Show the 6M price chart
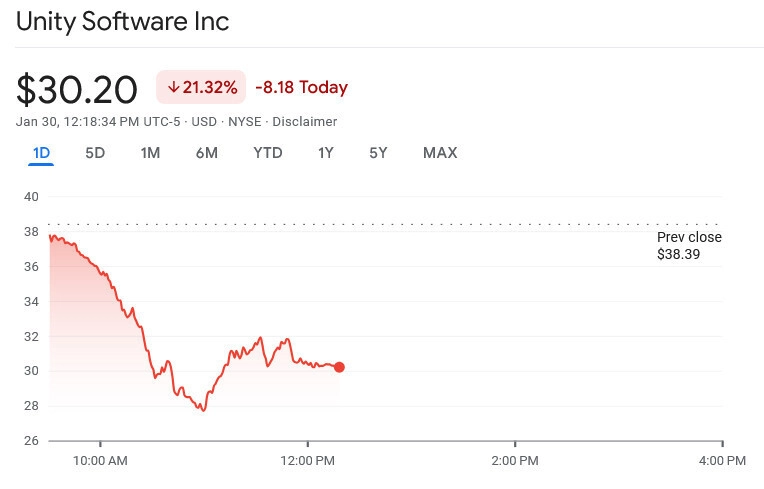The height and width of the screenshot is (489, 764). pyautogui.click(x=207, y=153)
